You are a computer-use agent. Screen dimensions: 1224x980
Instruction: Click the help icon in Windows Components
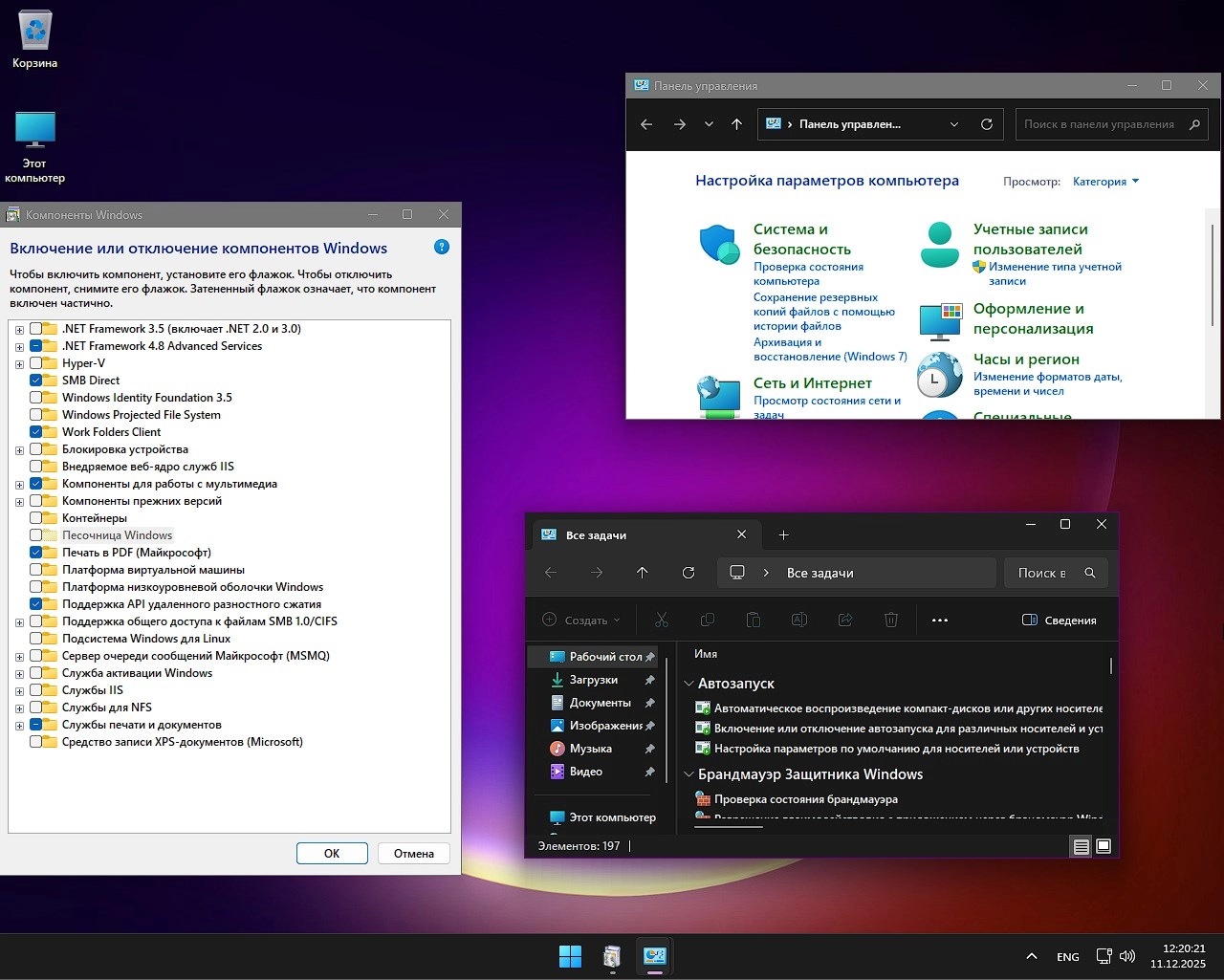(x=442, y=248)
